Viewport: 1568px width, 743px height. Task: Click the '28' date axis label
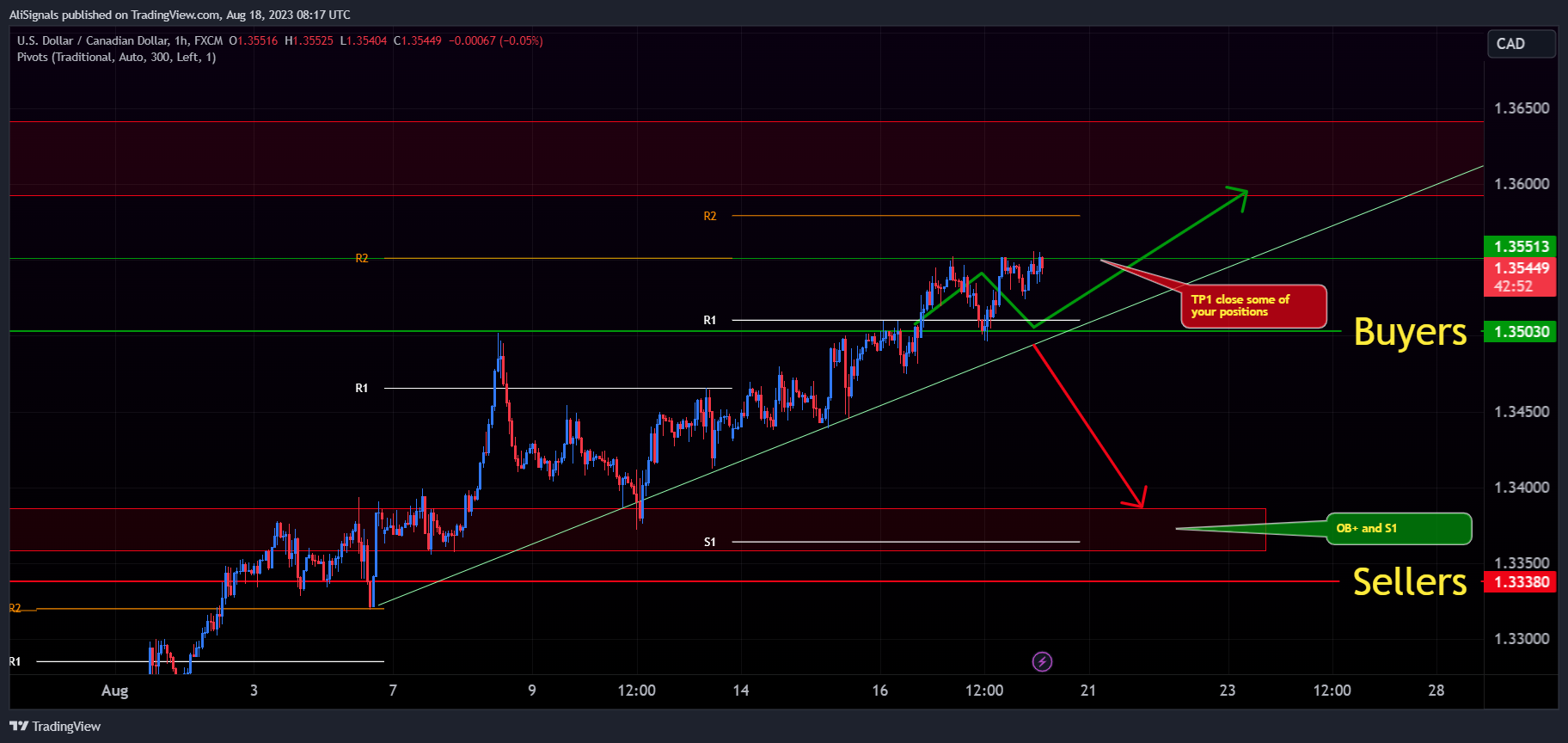pos(1436,691)
